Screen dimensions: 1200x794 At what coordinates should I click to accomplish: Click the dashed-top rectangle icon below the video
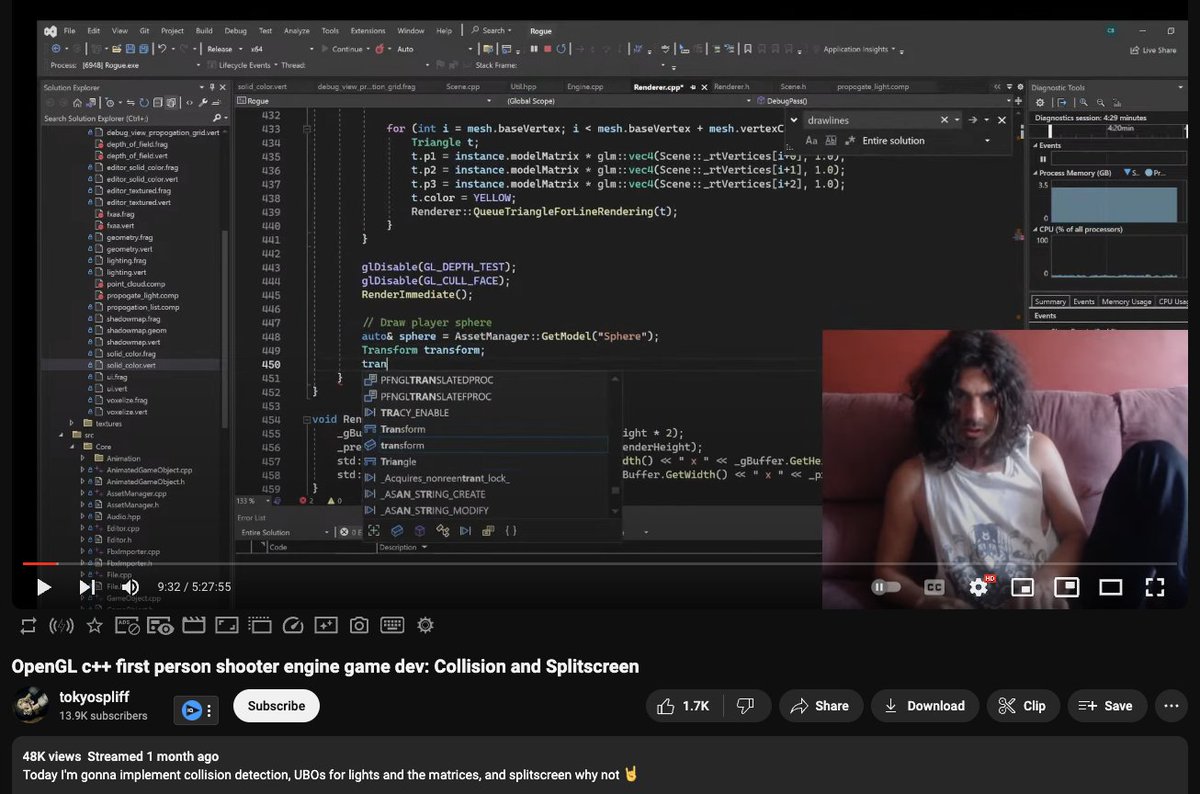coord(260,626)
